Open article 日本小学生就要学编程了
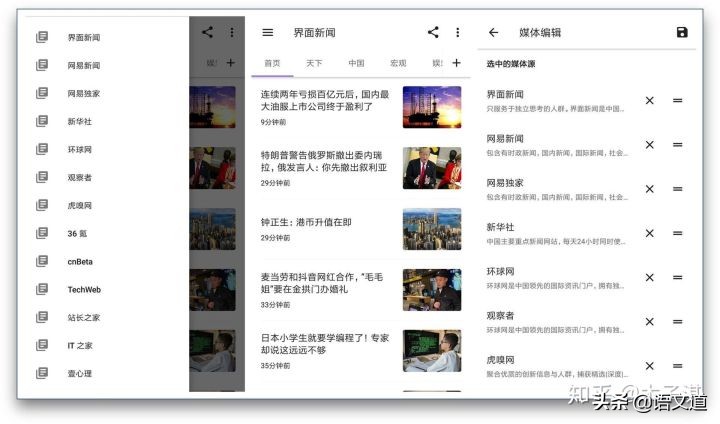Screen dimensions: 720x424 [x=325, y=344]
